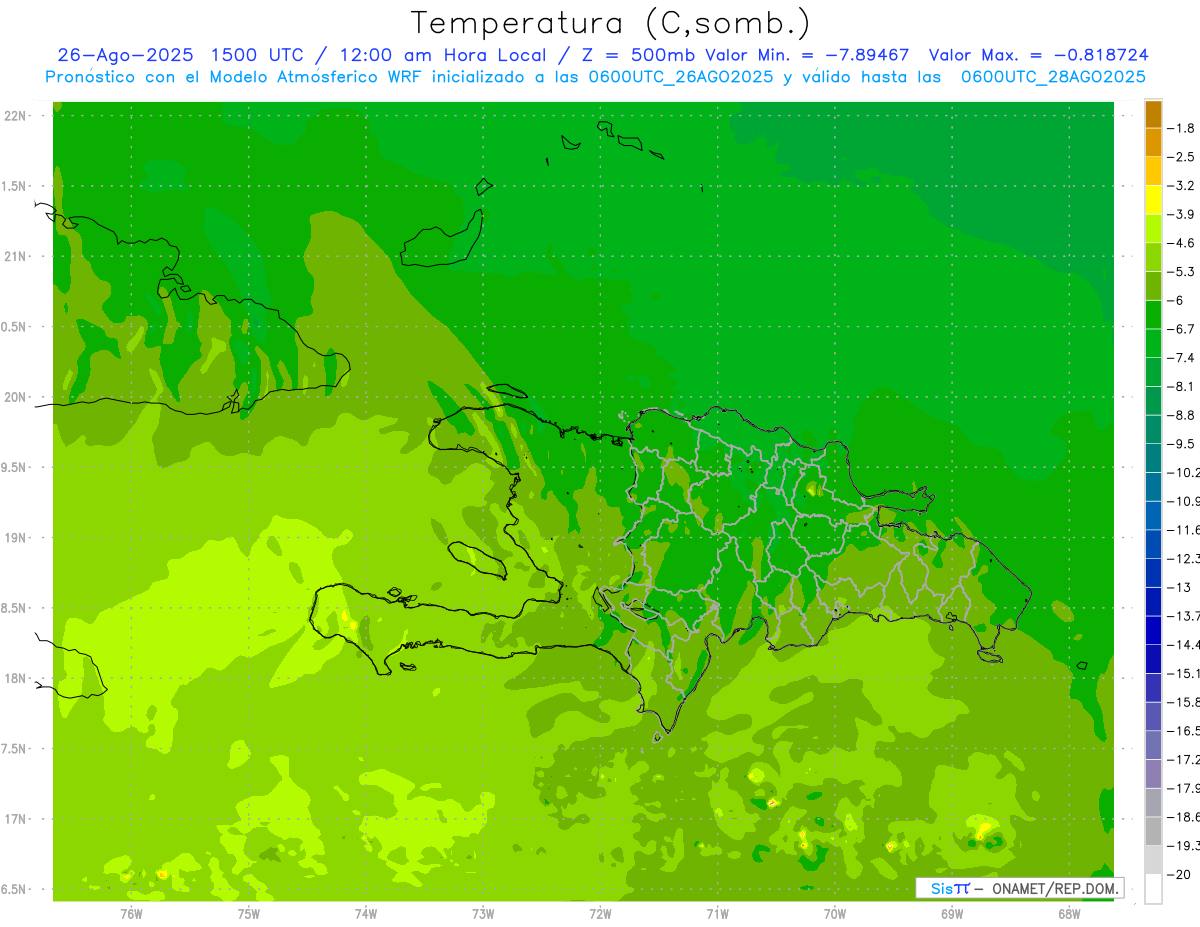Click the "20N" latitude label

click(x=16, y=397)
